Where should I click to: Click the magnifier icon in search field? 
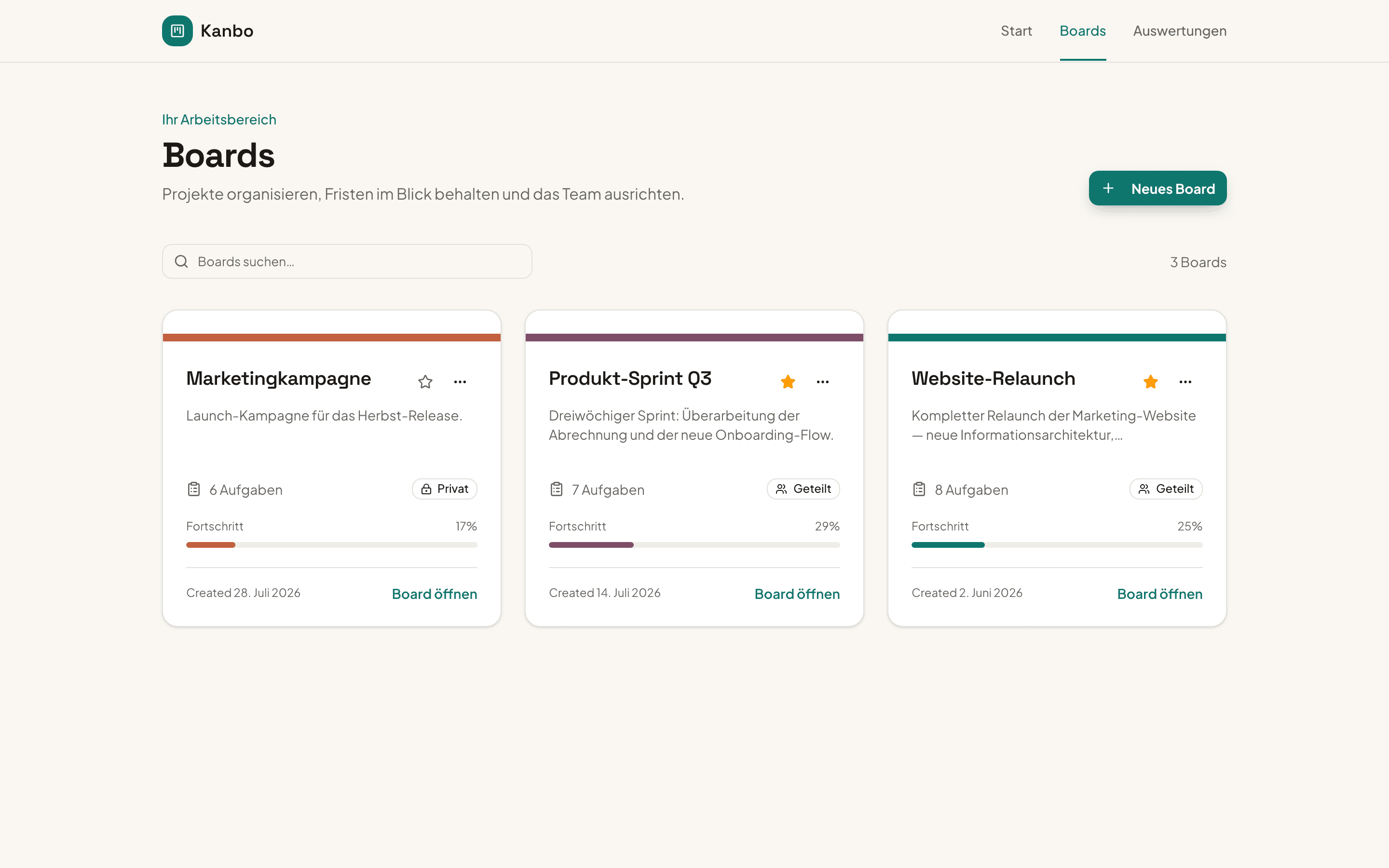click(181, 262)
